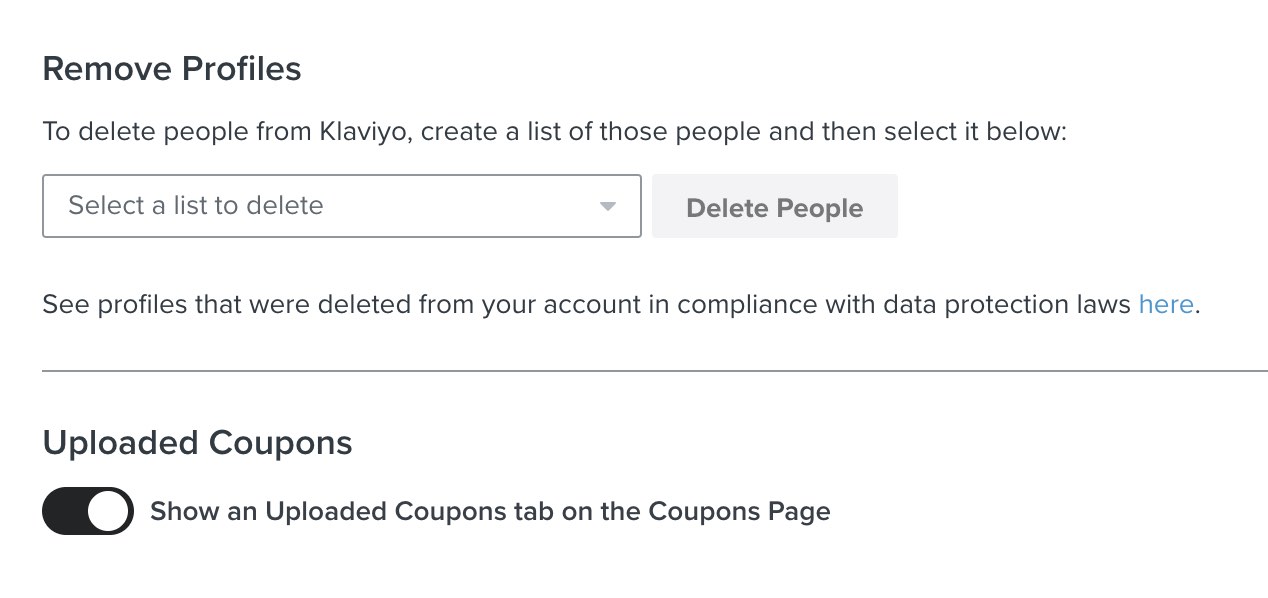This screenshot has width=1268, height=598.
Task: Activate the Delete People action
Action: (774, 207)
